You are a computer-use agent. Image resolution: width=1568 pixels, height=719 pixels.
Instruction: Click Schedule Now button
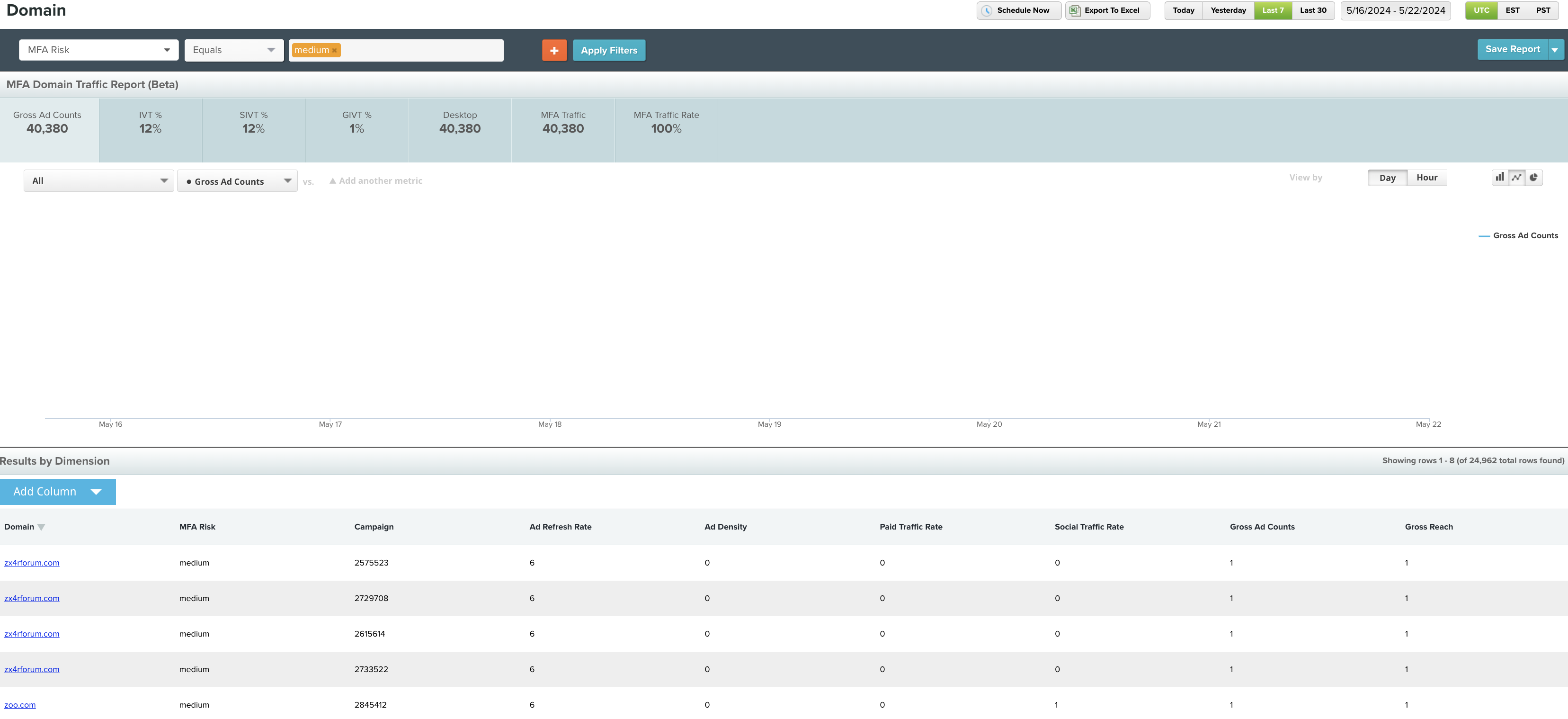tap(1018, 10)
